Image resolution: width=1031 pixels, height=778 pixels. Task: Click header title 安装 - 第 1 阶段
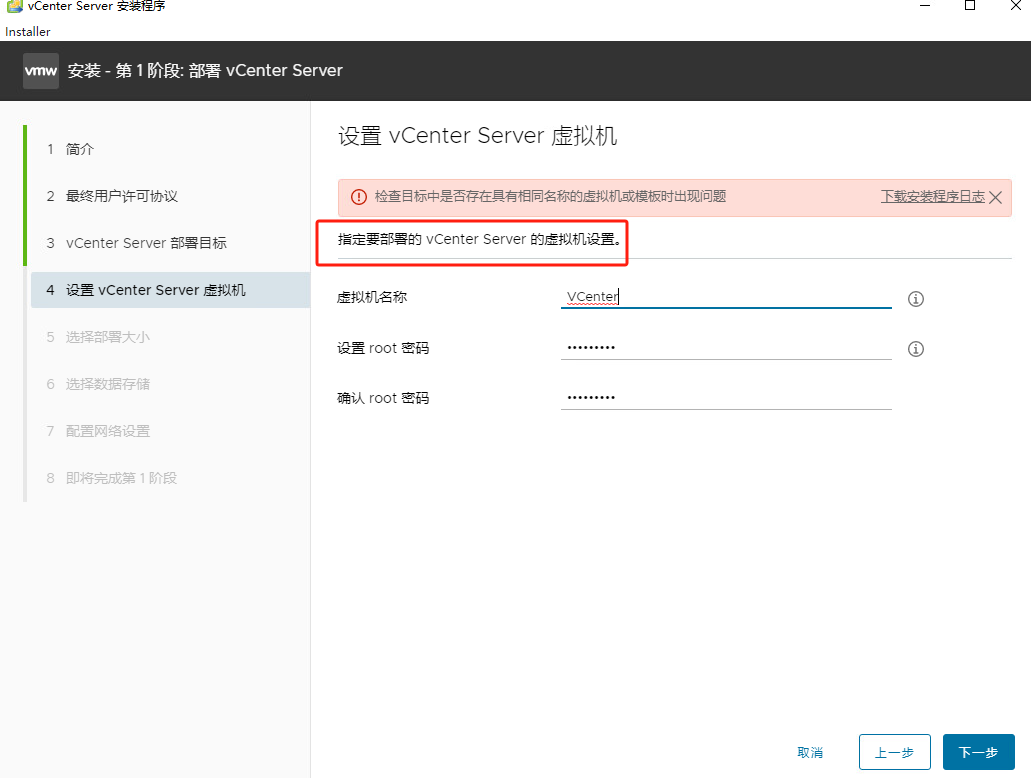coord(204,70)
